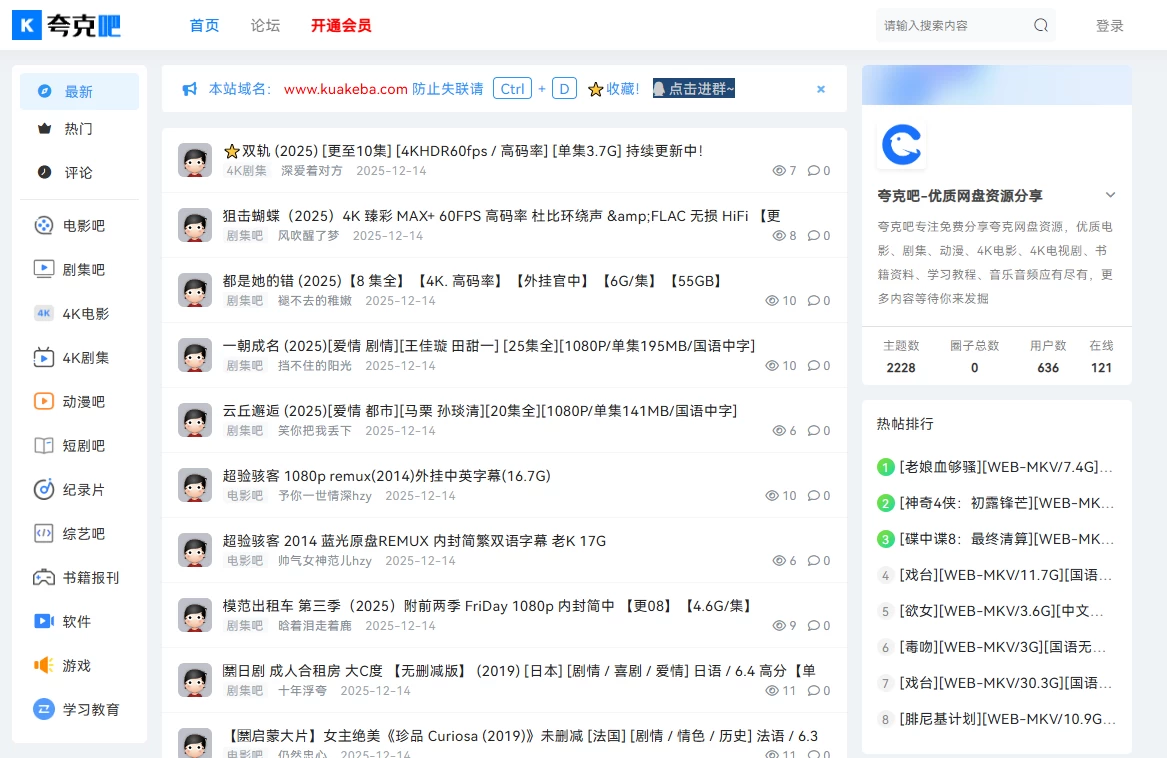Click the 点击进群 join group badge
Viewport: 1167px width, 758px height.
(x=693, y=88)
